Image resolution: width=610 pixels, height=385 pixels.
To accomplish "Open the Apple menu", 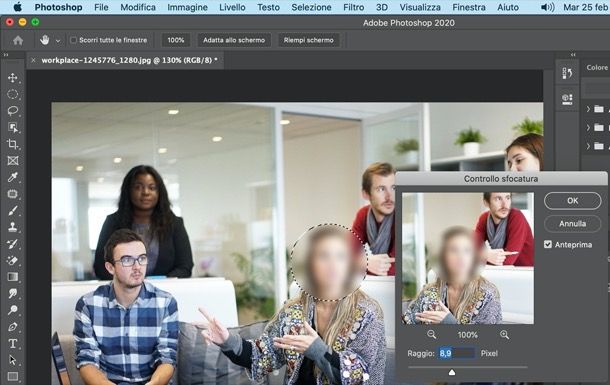I will [18, 7].
